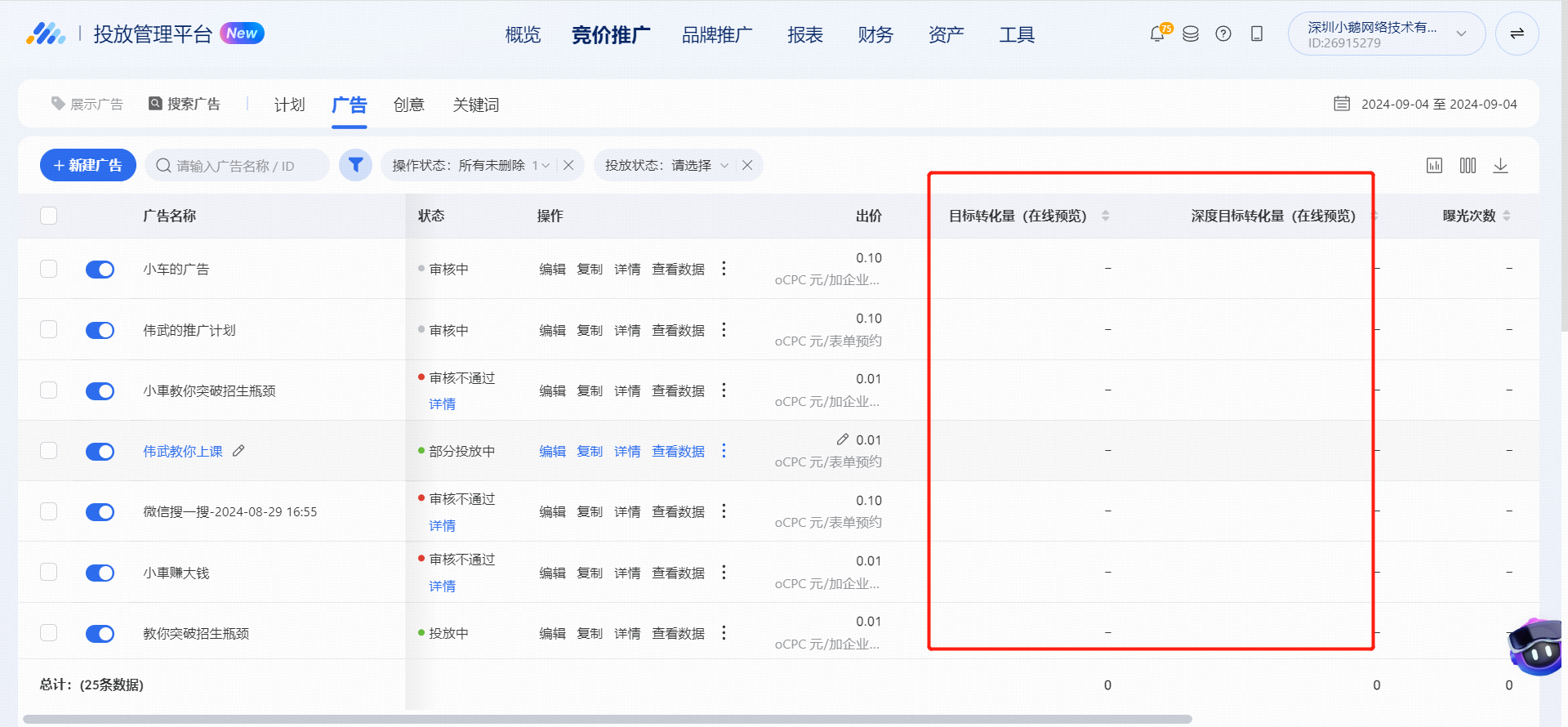Open the custom columns icon

point(1468,166)
